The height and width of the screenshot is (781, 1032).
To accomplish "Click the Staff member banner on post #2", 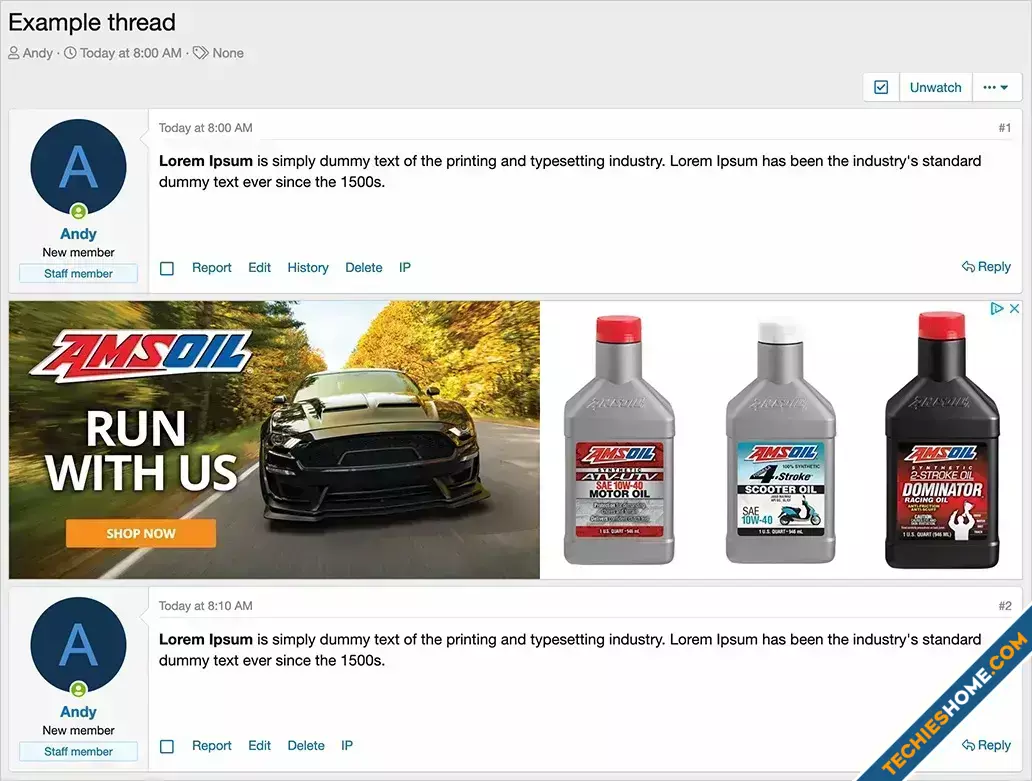I will [78, 751].
